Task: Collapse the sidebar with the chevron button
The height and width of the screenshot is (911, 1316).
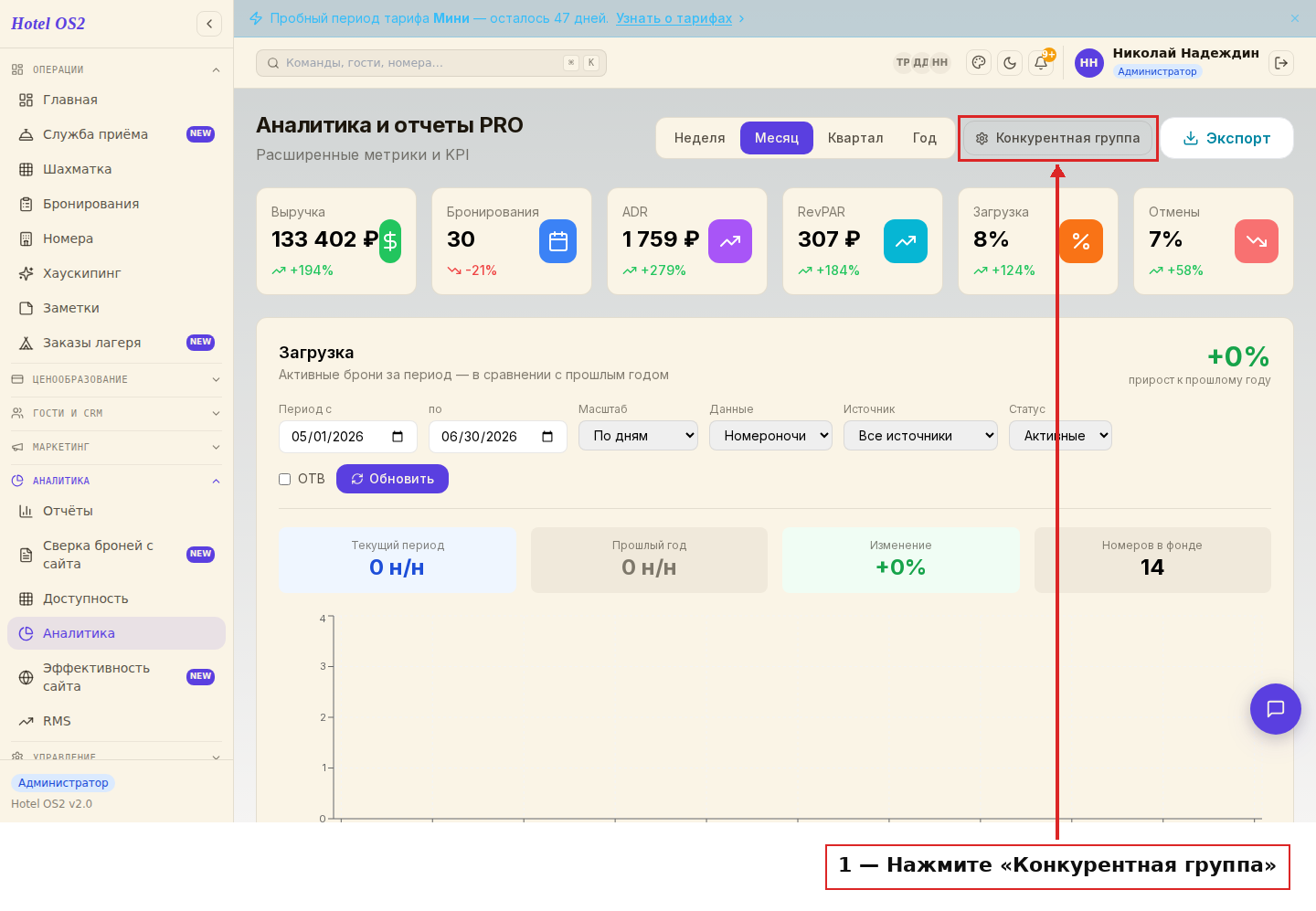Action: click(x=209, y=24)
